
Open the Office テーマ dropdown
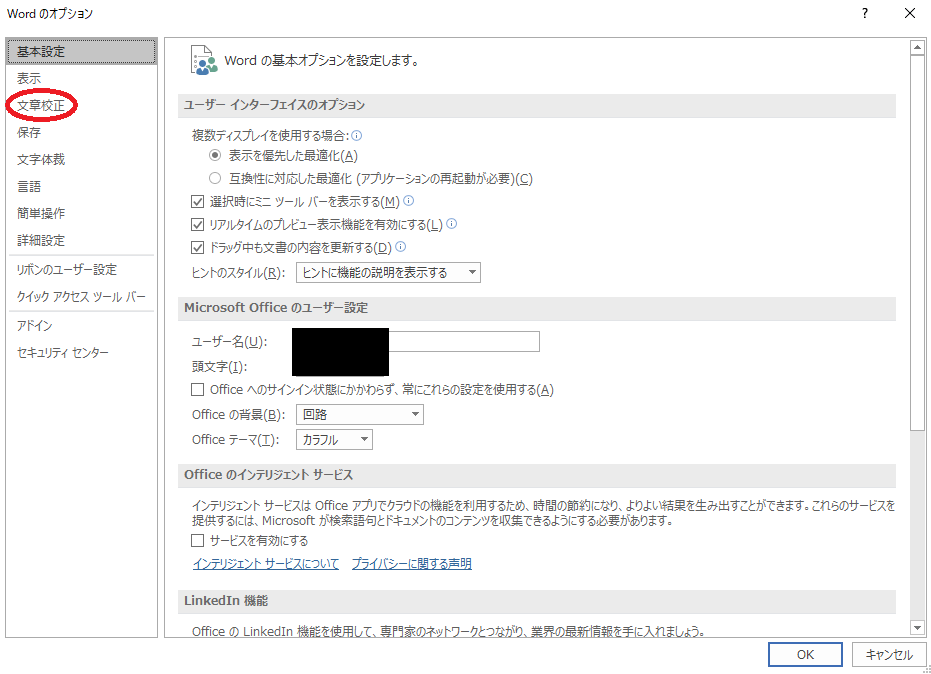pyautogui.click(x=334, y=439)
